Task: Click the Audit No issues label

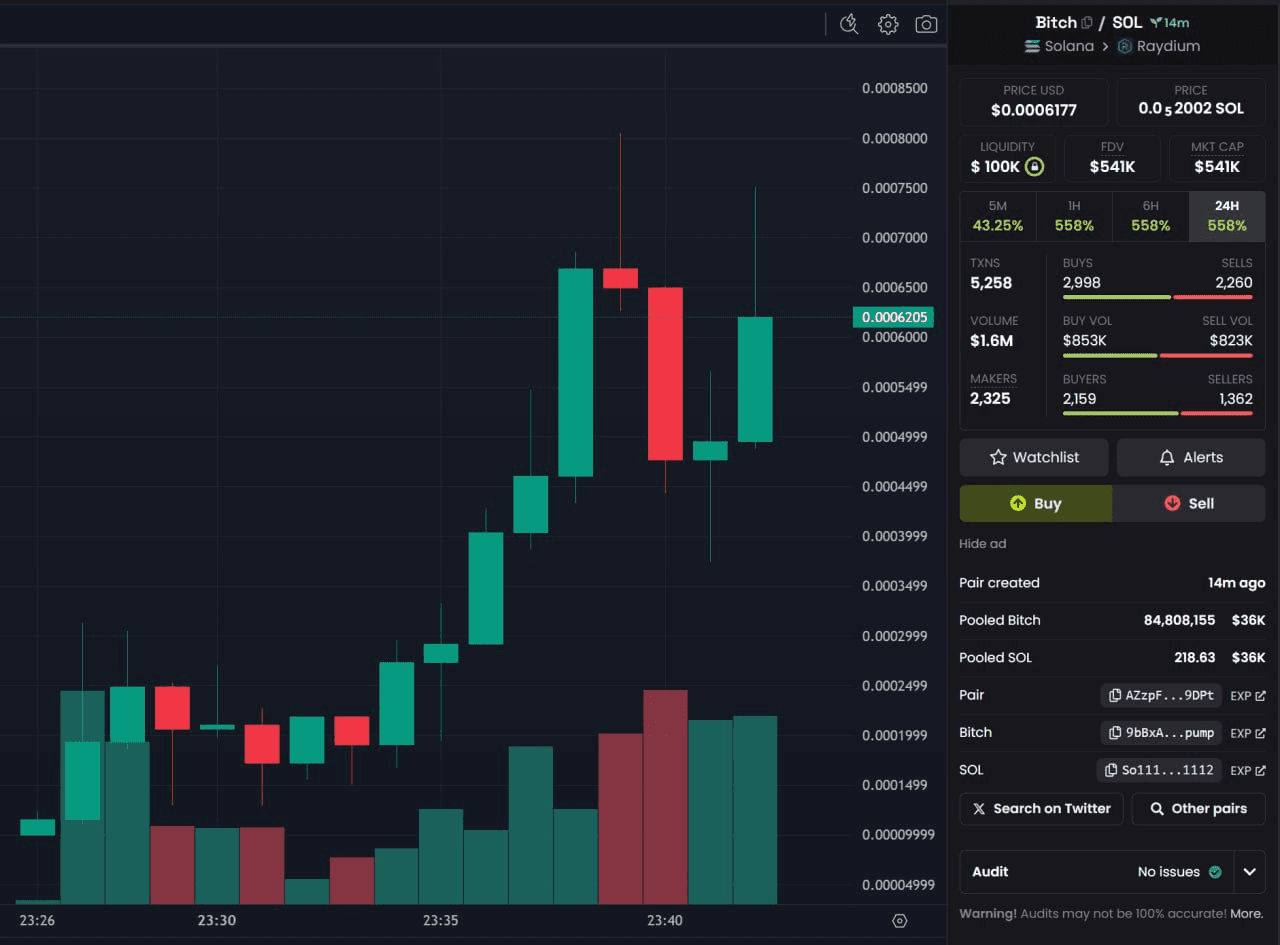Action: (x=1169, y=872)
